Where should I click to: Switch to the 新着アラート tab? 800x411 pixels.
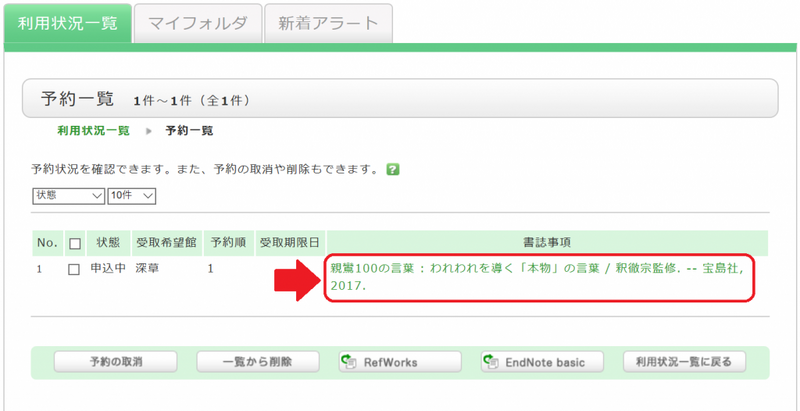click(x=329, y=23)
